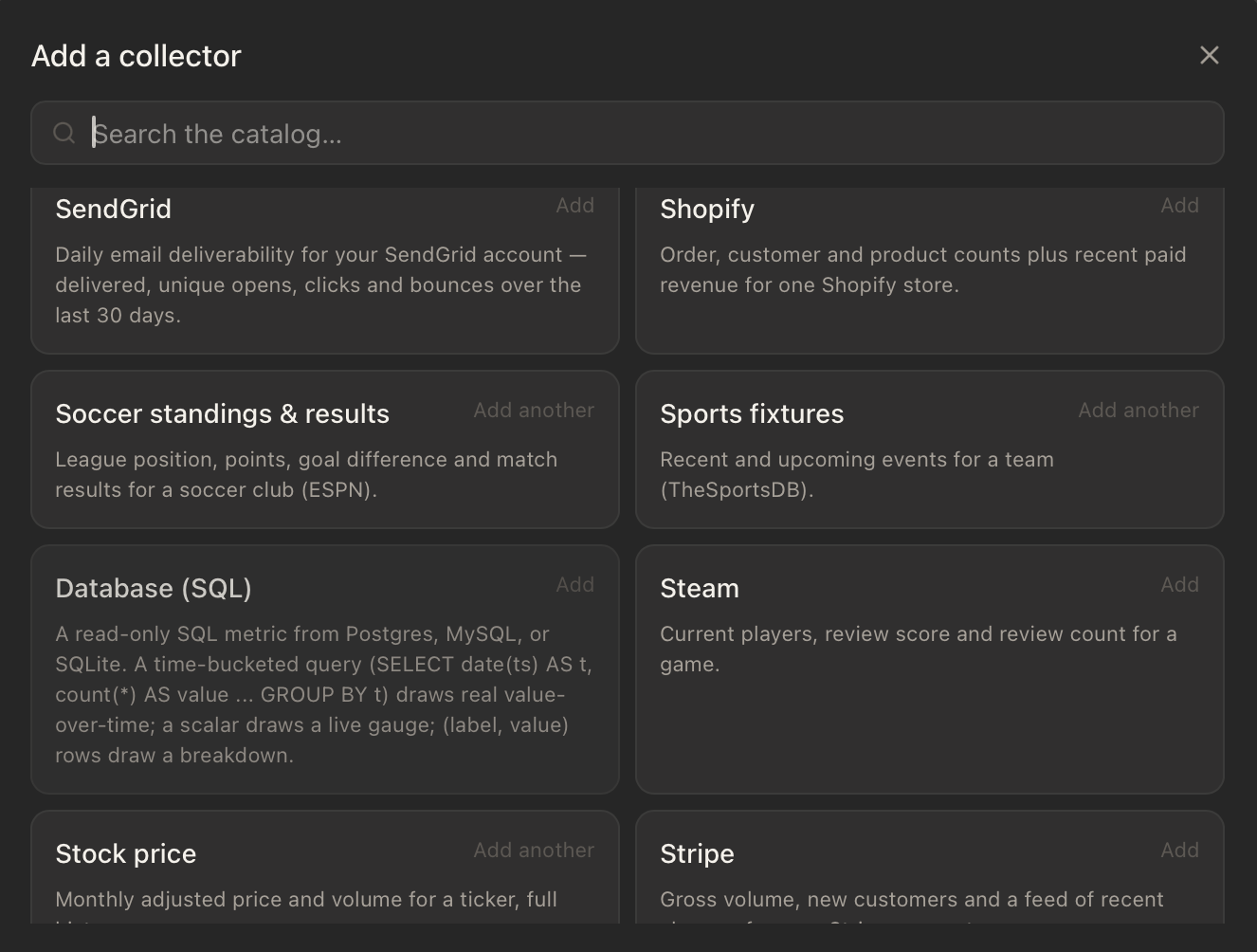Image resolution: width=1257 pixels, height=952 pixels.
Task: Open Soccer standings & results title
Action: pos(222,414)
